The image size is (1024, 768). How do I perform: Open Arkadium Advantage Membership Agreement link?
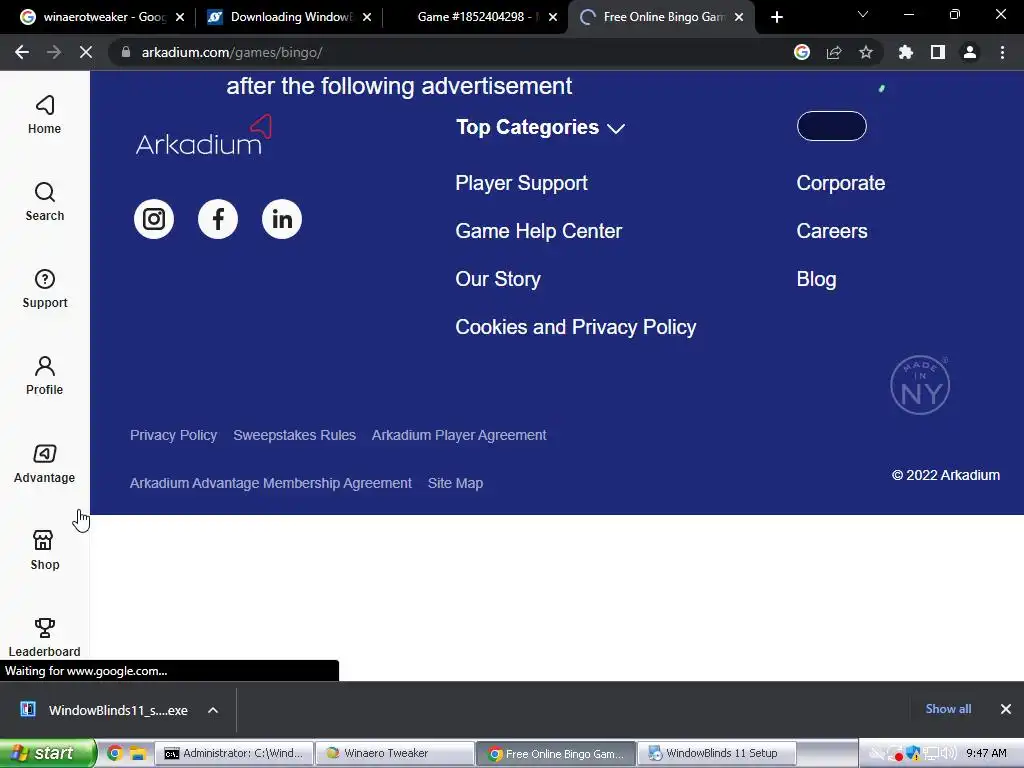pyautogui.click(x=270, y=483)
